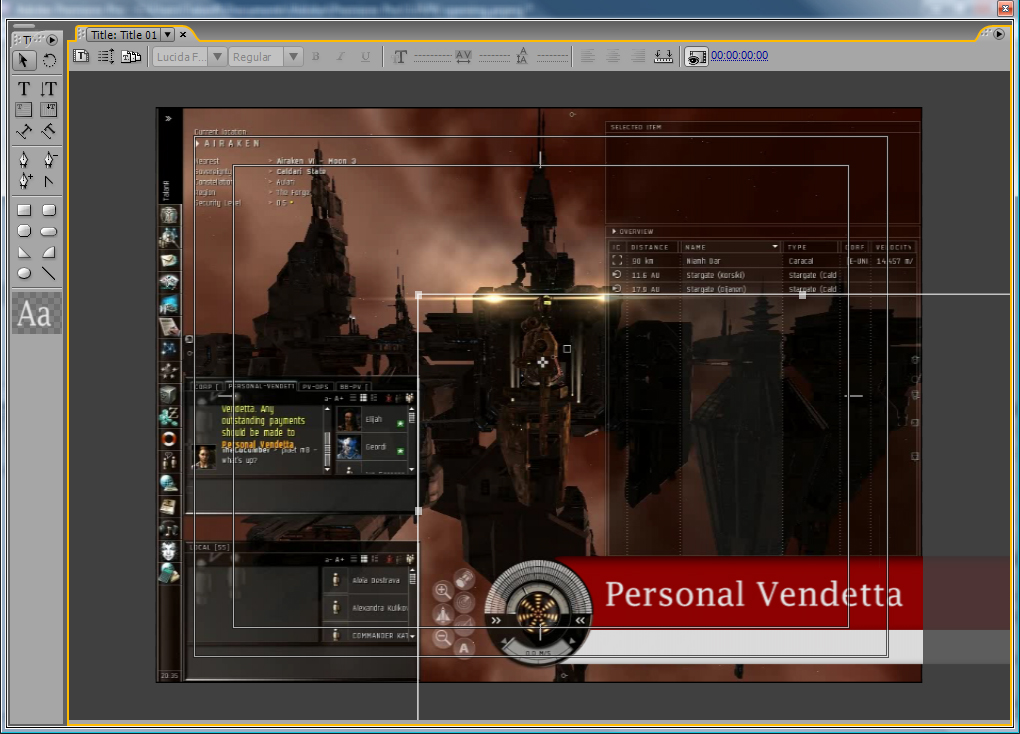Open Roll/Crawl Options
Image resolution: width=1020 pixels, height=734 pixels.
(x=106, y=56)
